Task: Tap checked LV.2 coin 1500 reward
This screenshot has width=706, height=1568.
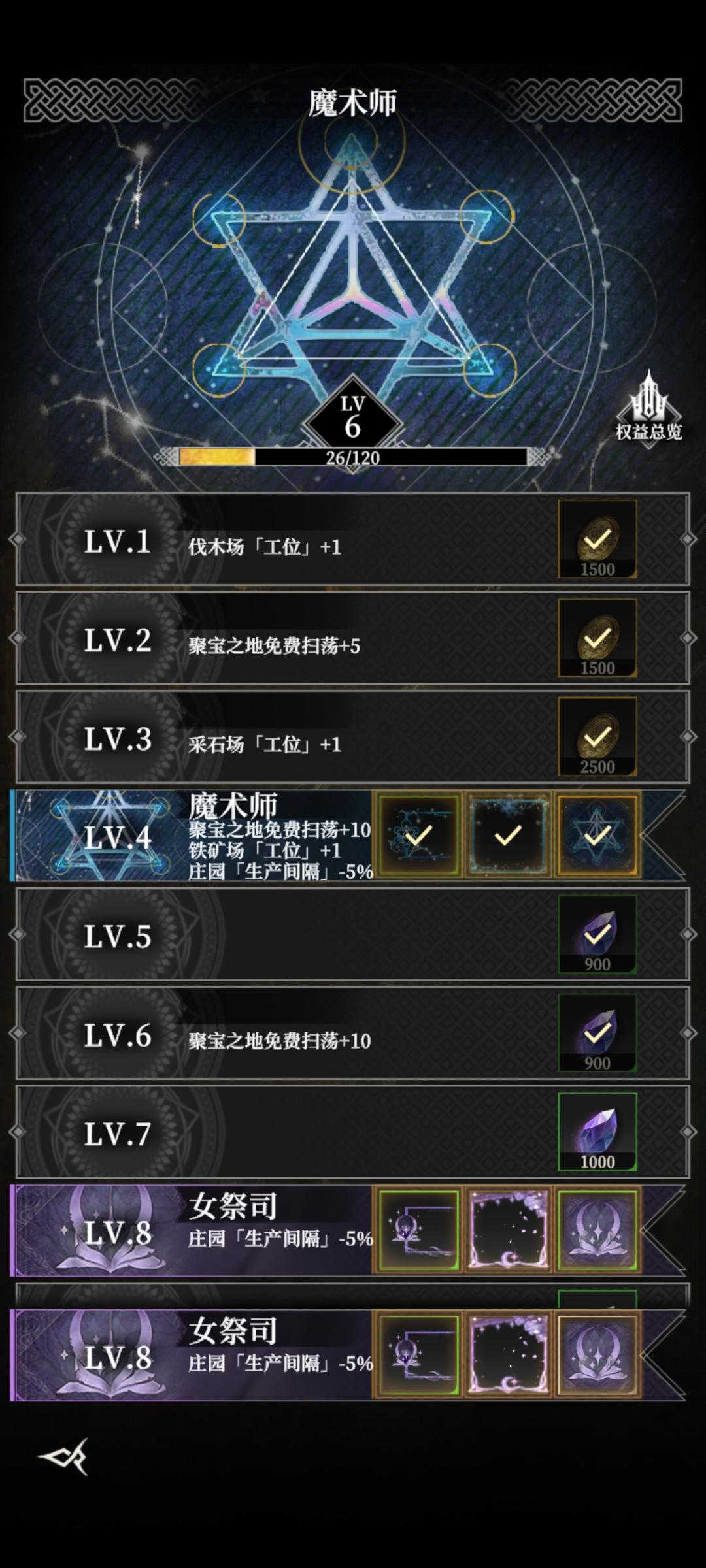Action: coord(597,638)
